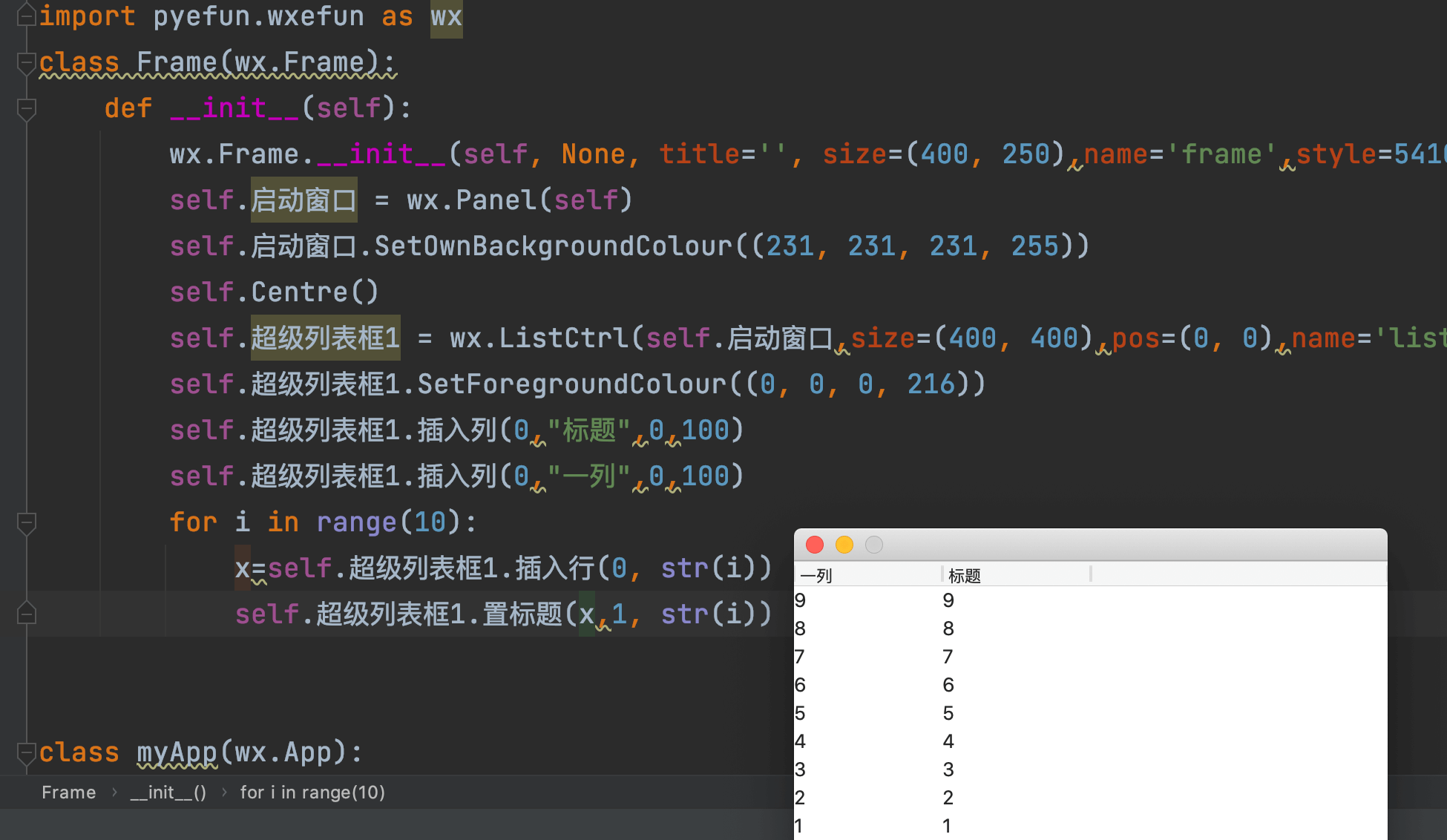This screenshot has width=1447, height=840.
Task: Click the SetOwnBackgroundColour method call
Action: (554, 246)
